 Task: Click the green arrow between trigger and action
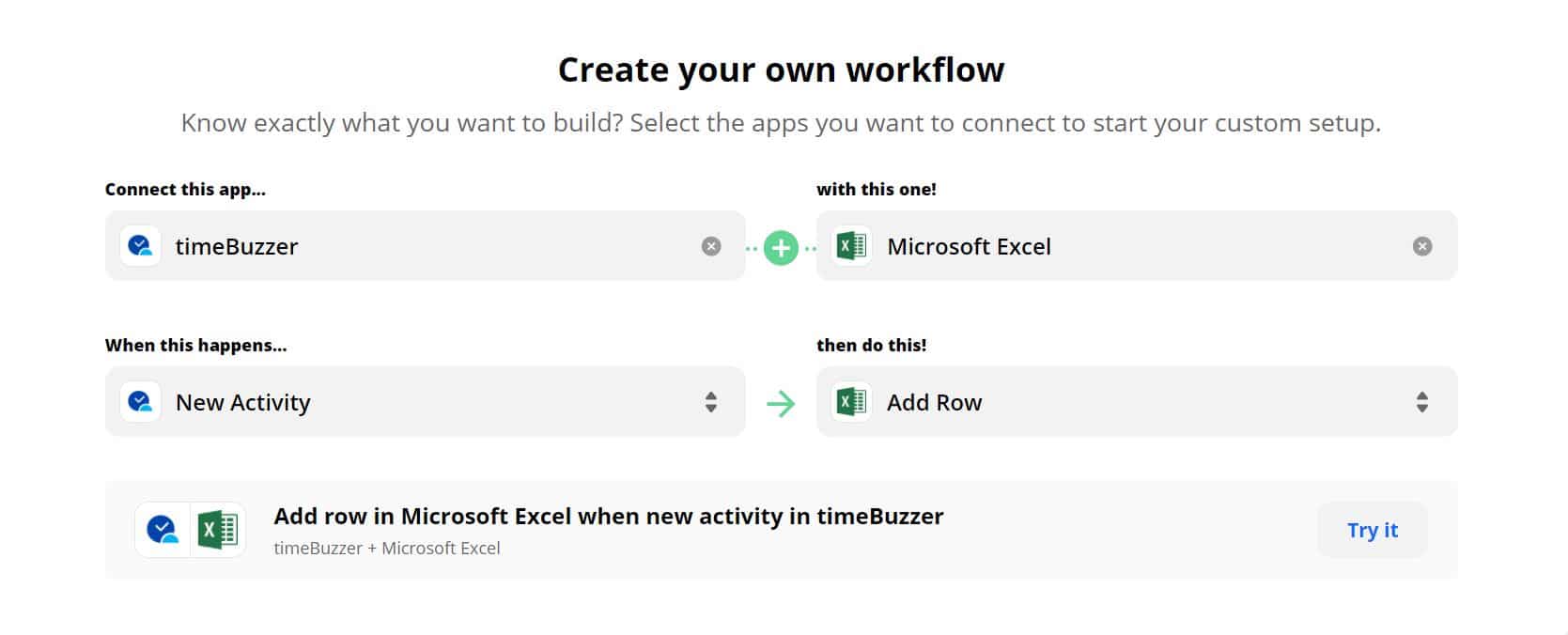781,404
